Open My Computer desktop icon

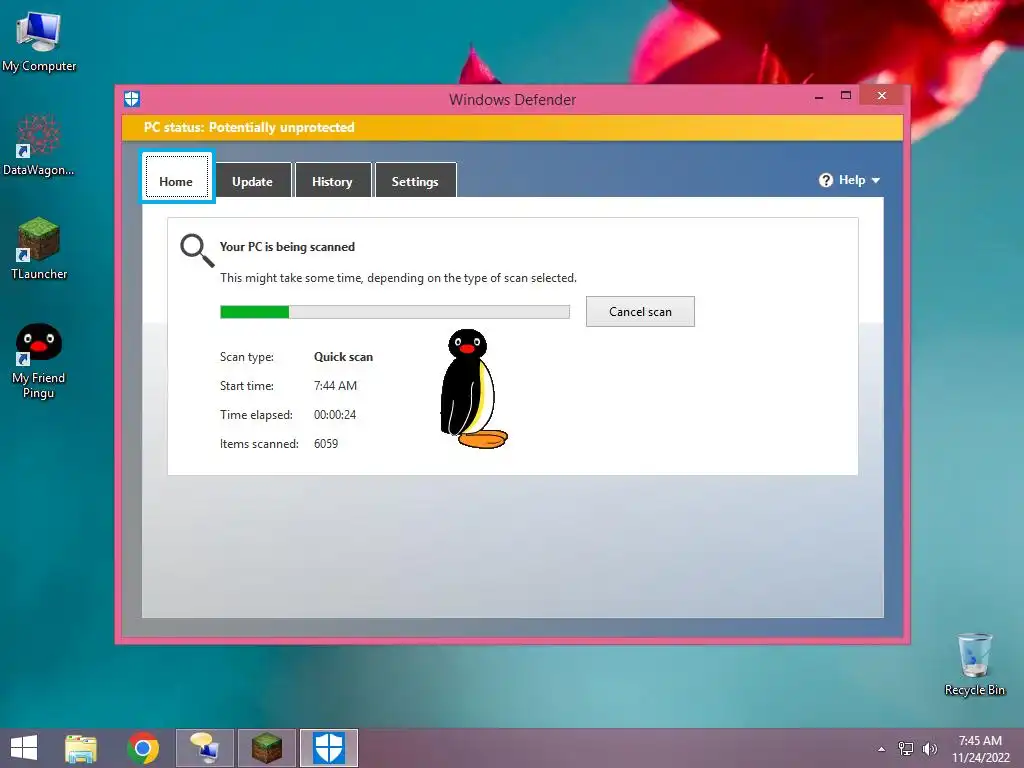39,40
